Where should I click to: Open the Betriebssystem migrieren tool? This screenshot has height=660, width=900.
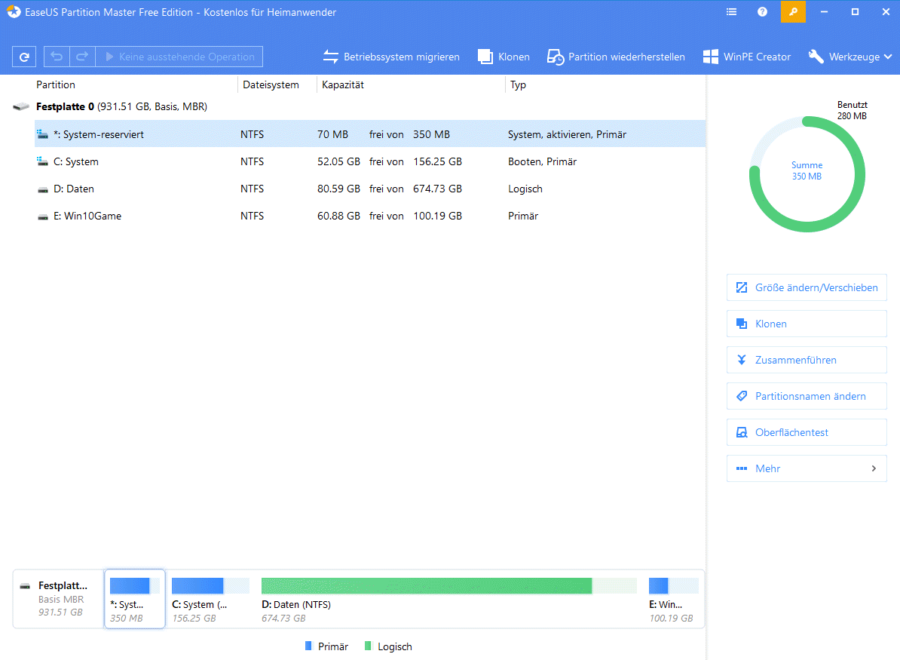394,57
